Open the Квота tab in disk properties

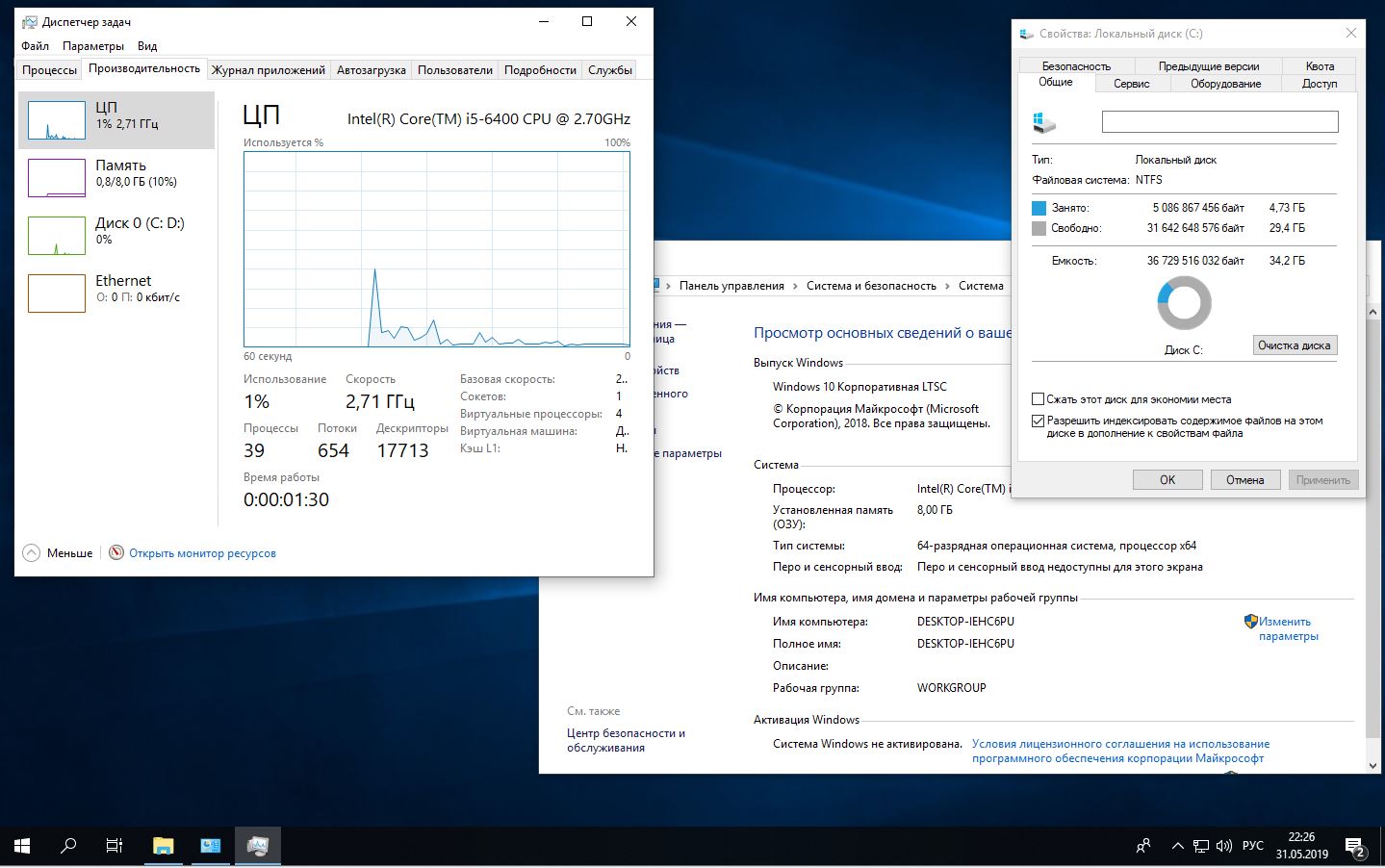pyautogui.click(x=1320, y=66)
